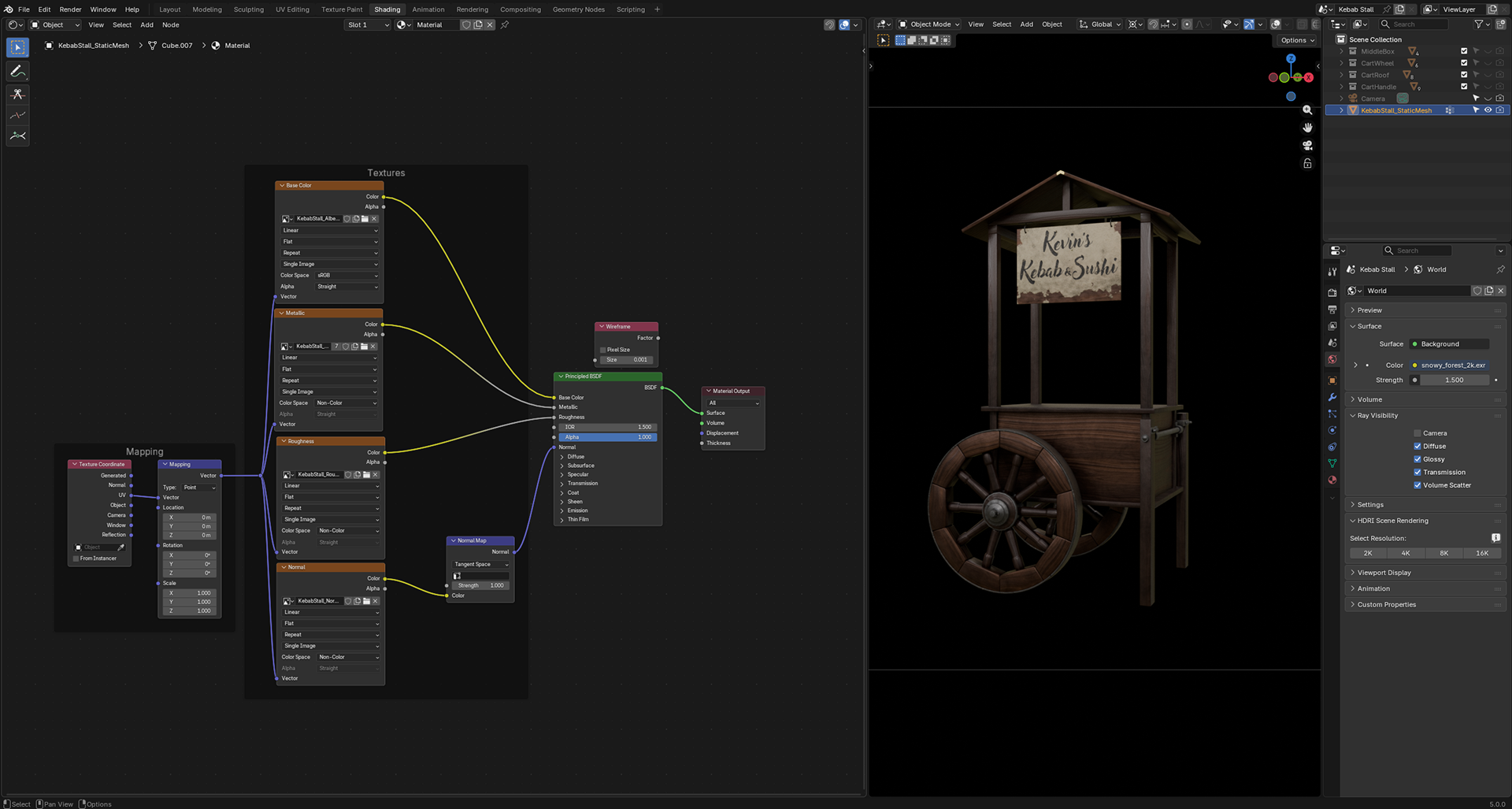Screen dimensions: 1512x809
Task: Open the Tangent Space dropdown on Normal Map
Action: click(x=480, y=565)
